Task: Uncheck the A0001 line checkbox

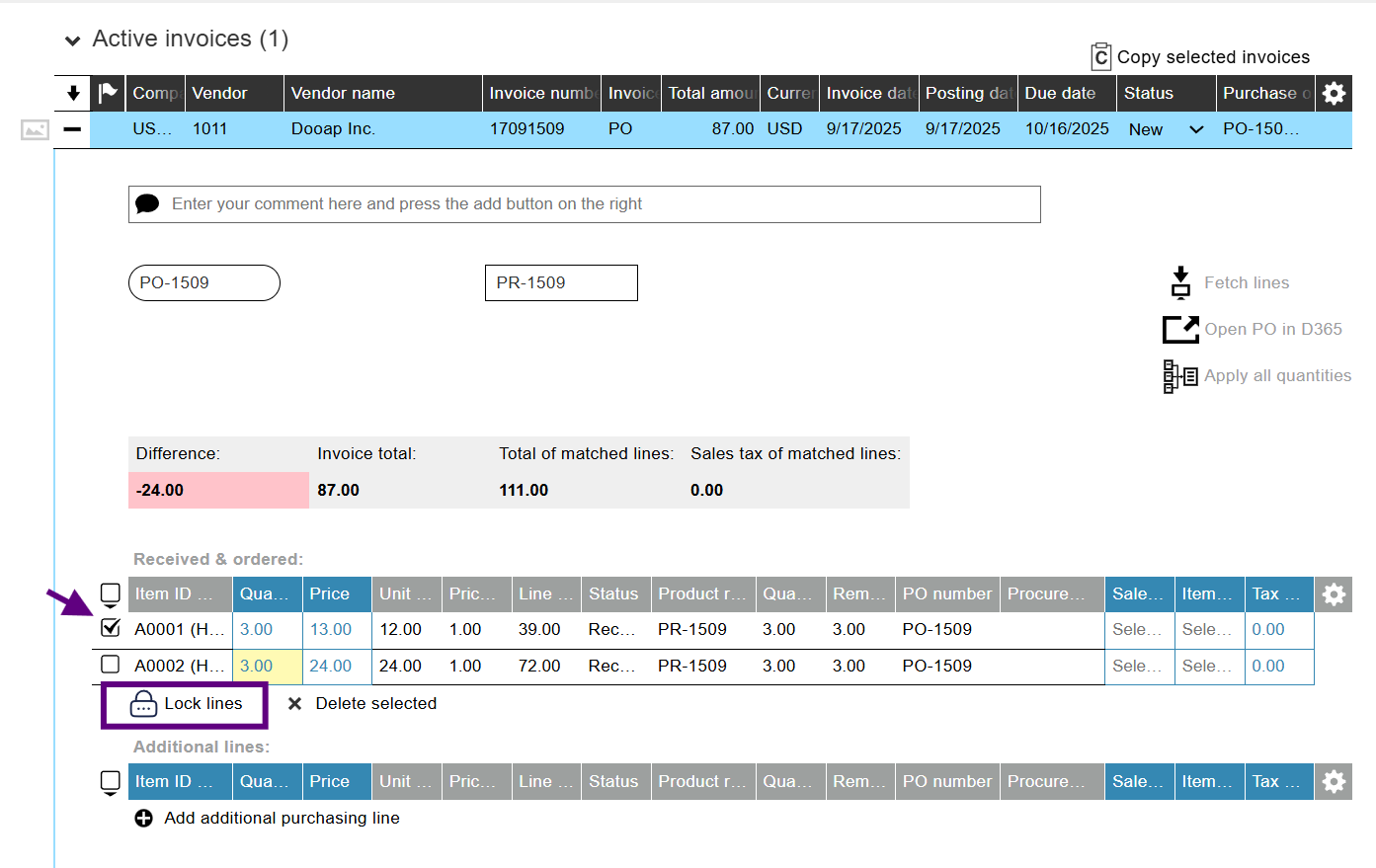Action: tap(111, 628)
